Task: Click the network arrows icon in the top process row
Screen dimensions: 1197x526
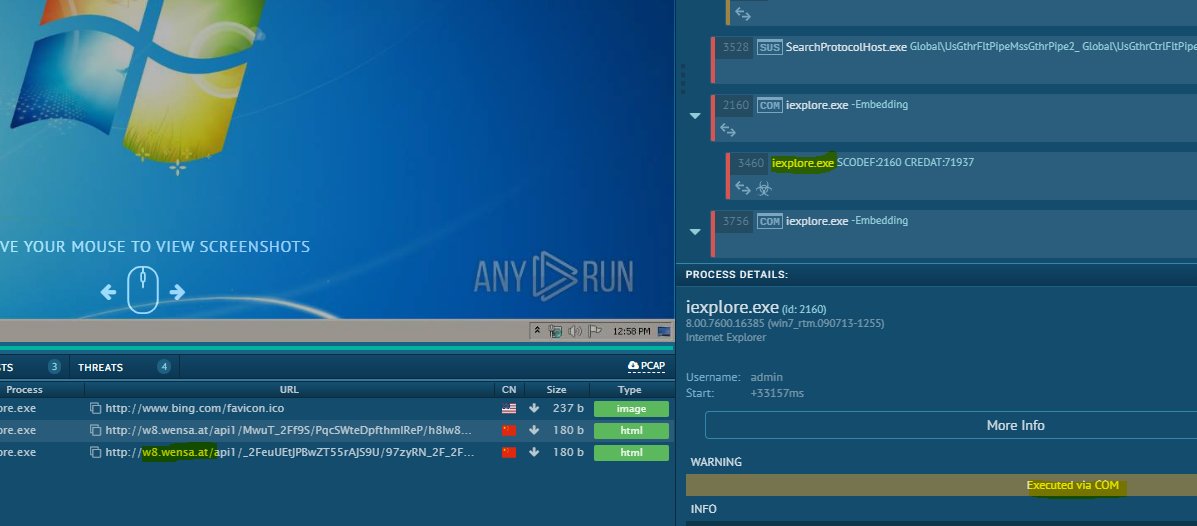Action: click(x=743, y=15)
